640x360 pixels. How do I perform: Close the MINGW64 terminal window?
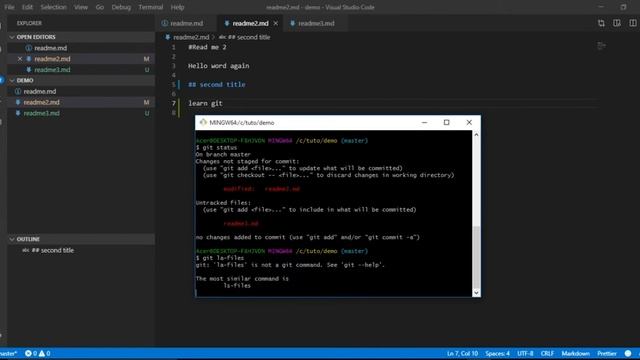pos(469,122)
